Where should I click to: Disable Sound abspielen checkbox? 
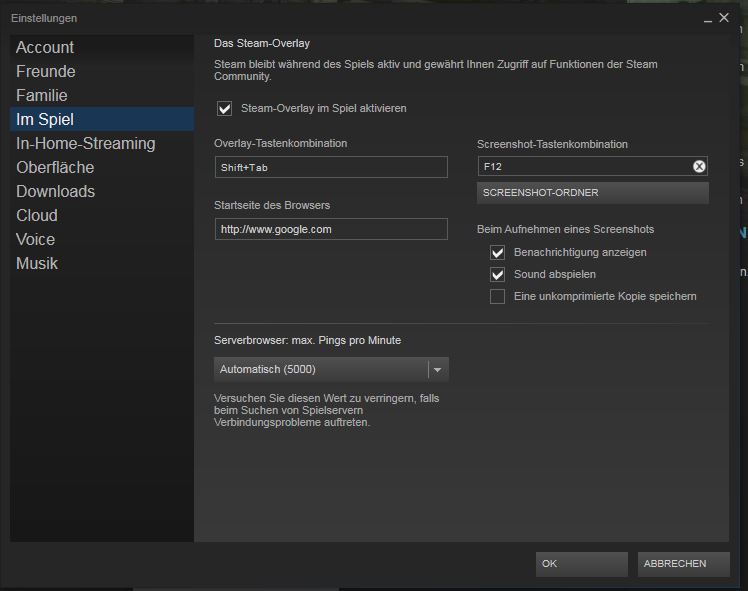coord(498,275)
